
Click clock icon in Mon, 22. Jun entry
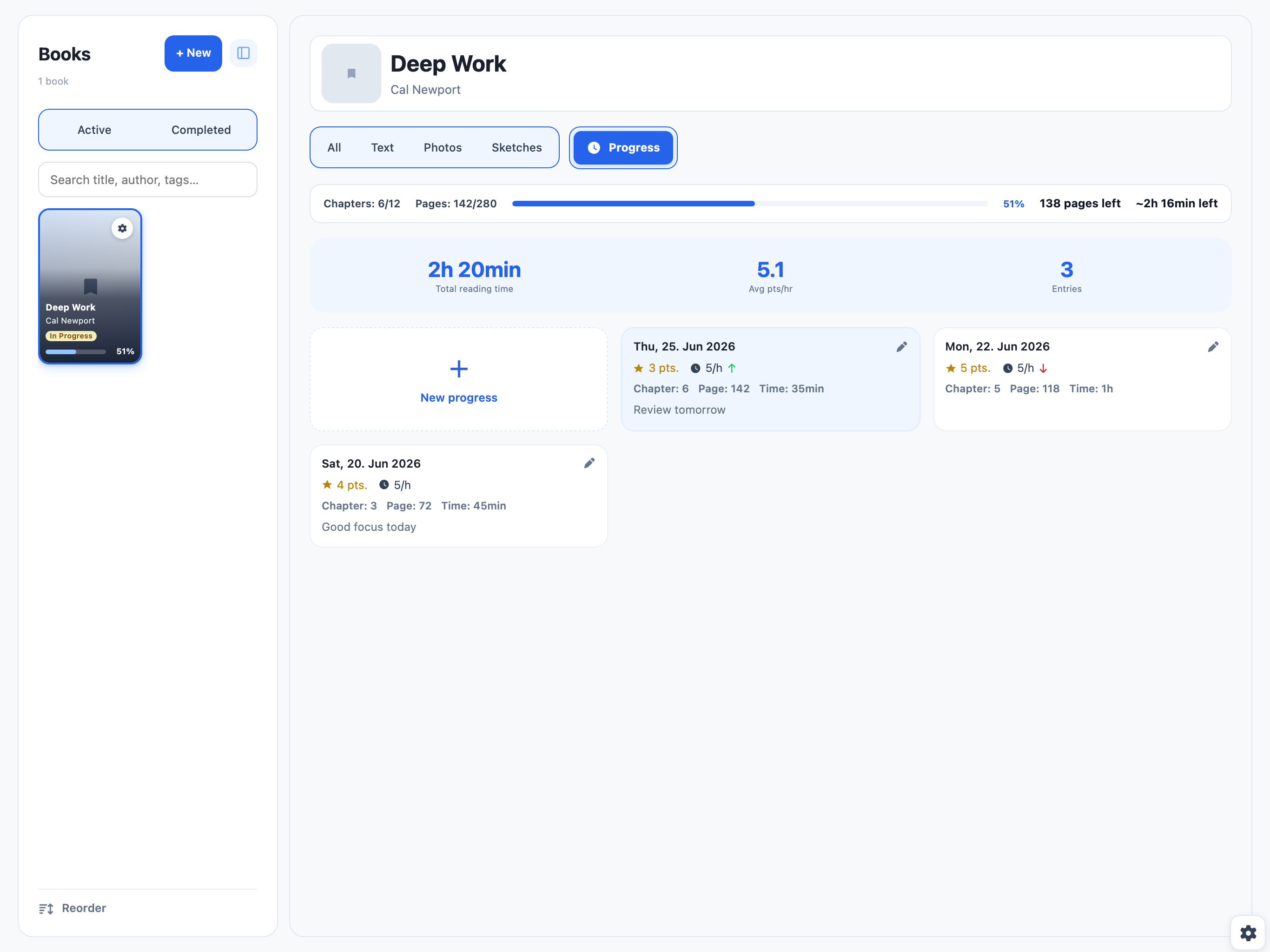tap(1008, 368)
